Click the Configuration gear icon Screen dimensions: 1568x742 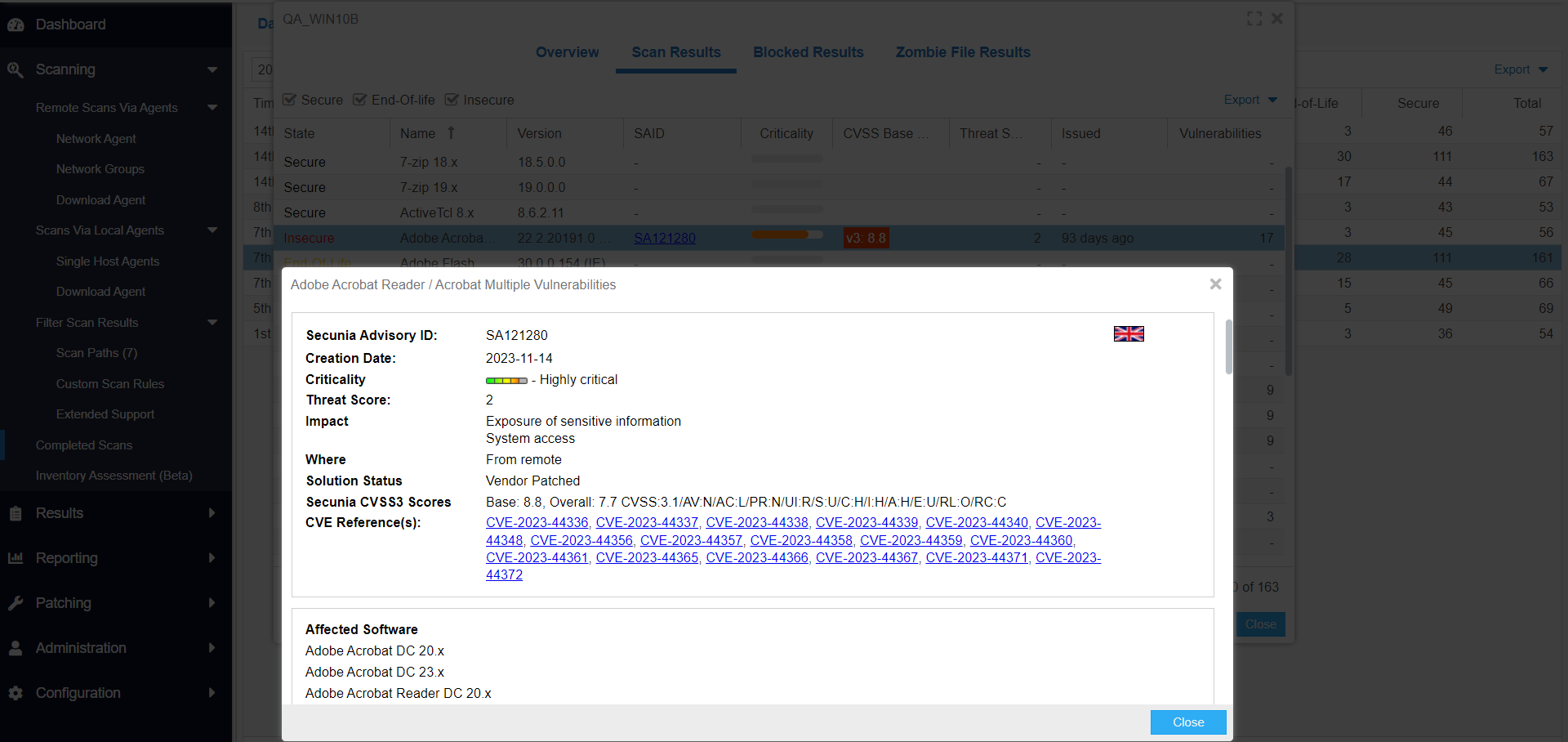click(x=16, y=693)
